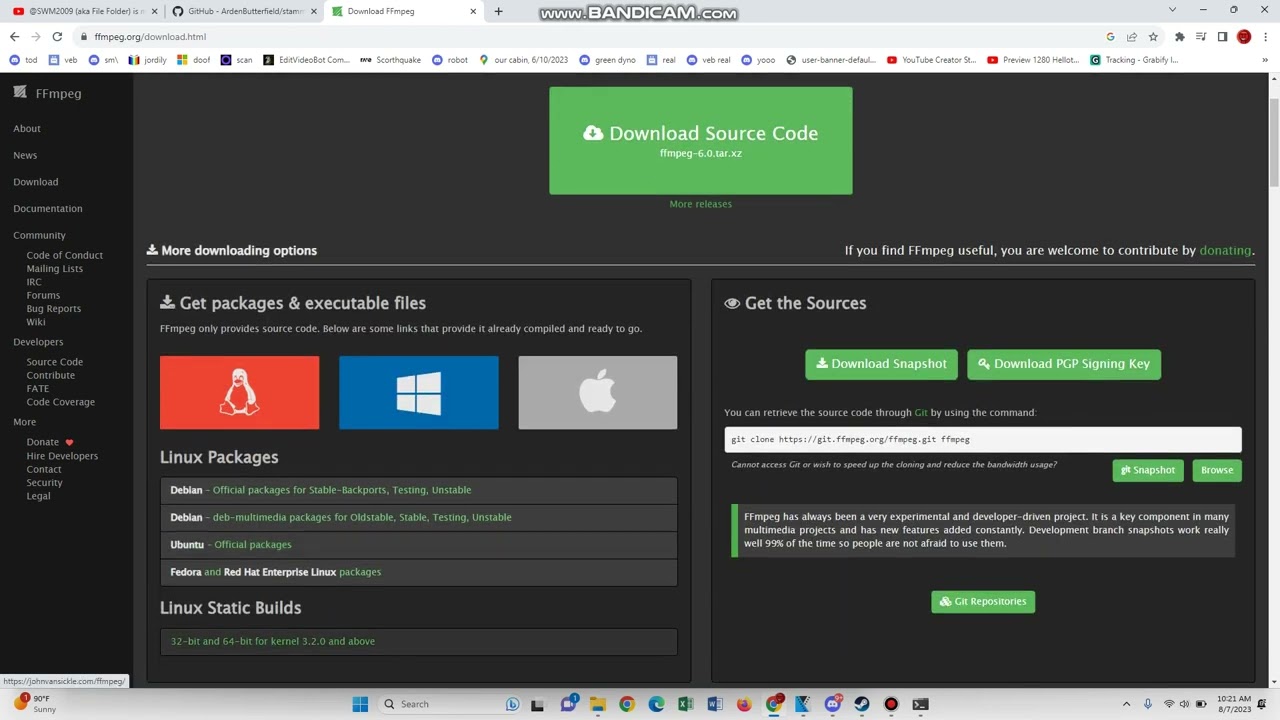
Task: Bookmark this page with the star icon
Action: 1153,37
